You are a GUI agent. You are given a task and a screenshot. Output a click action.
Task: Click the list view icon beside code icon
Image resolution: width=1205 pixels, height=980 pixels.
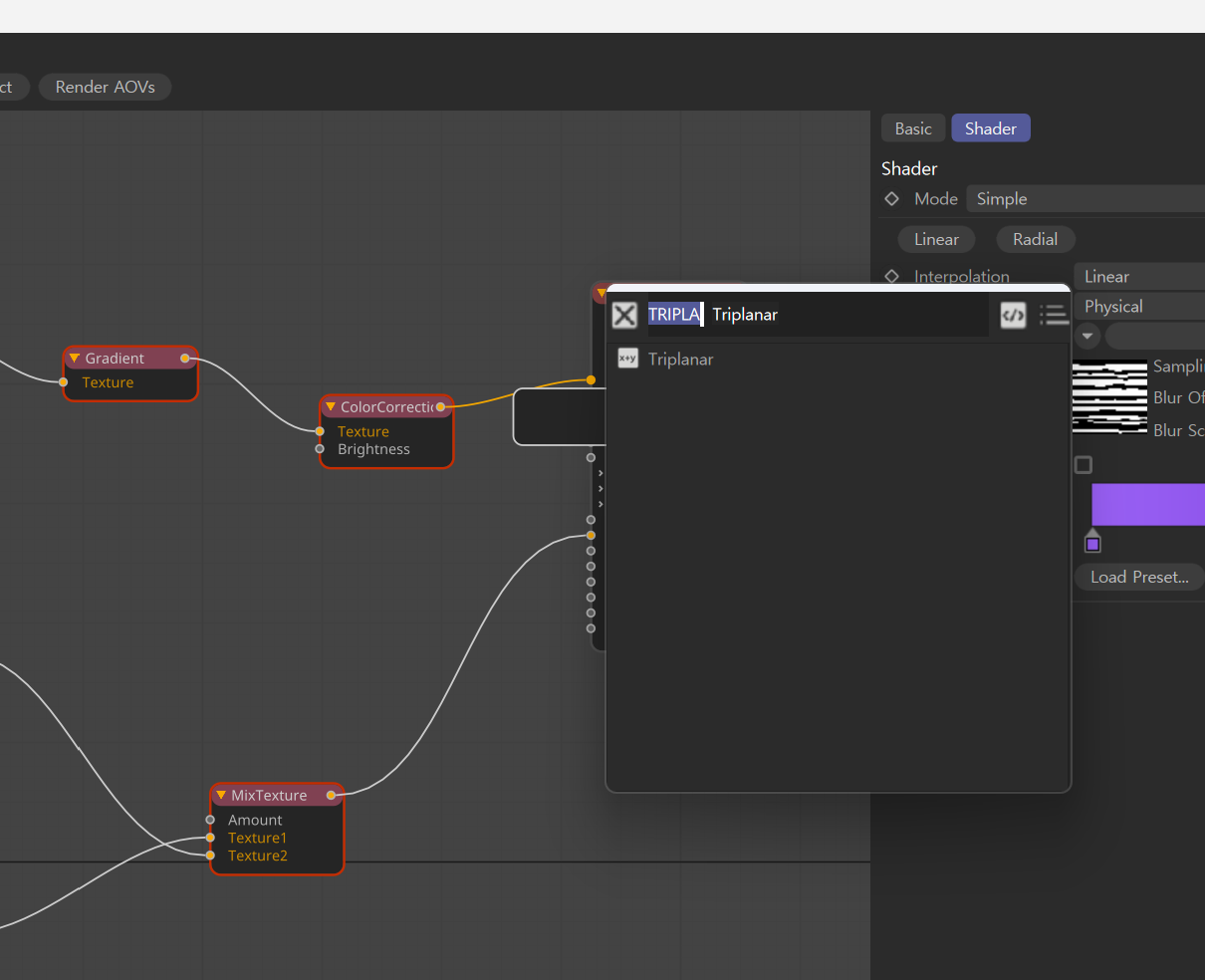[1054, 315]
